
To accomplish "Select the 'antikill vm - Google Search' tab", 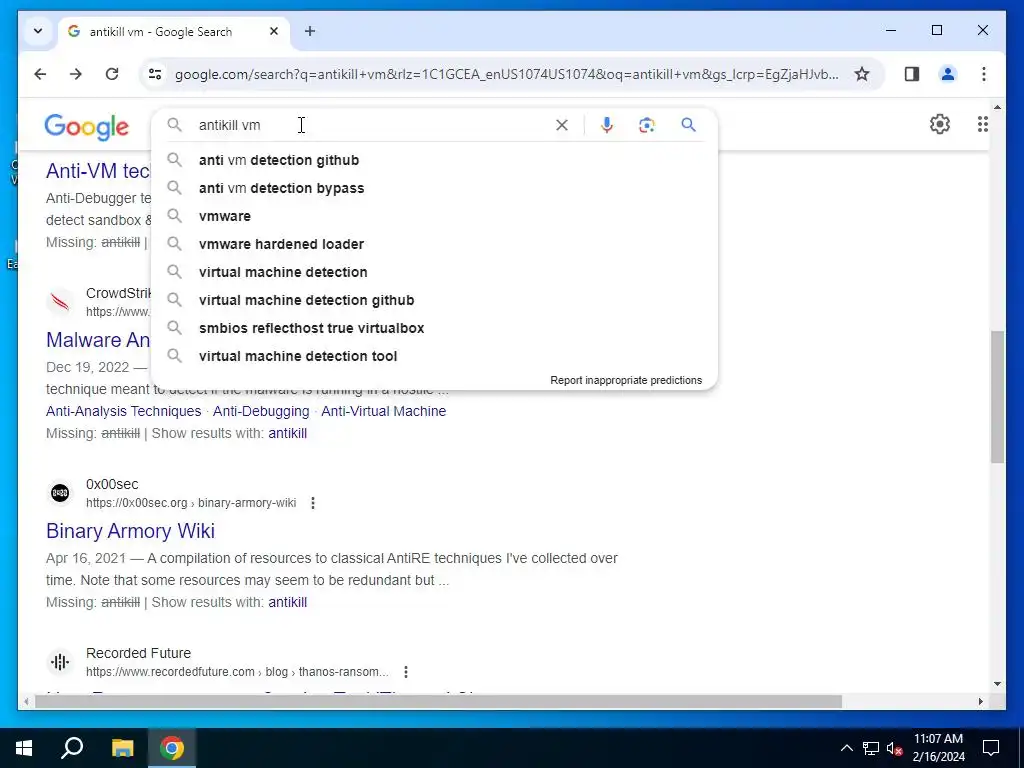I will [x=174, y=31].
